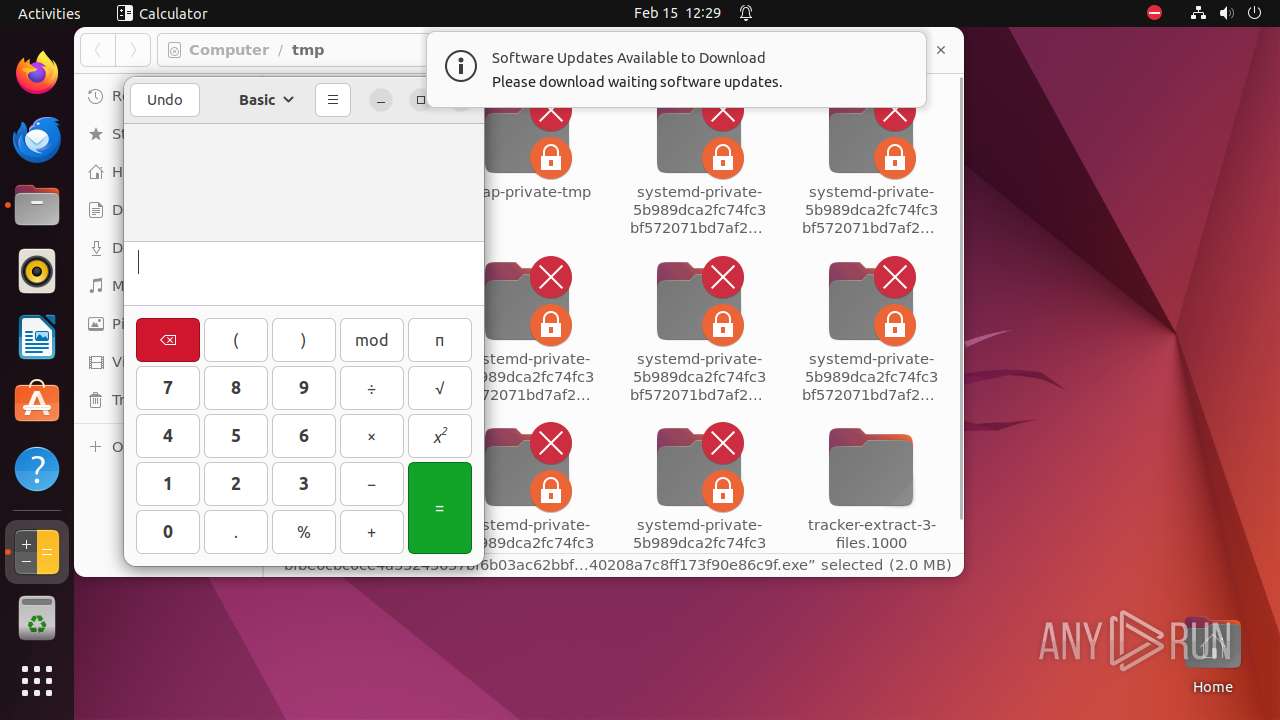Image resolution: width=1280 pixels, height=720 pixels.
Task: Click the Computer path segment in Files
Action: (229, 50)
